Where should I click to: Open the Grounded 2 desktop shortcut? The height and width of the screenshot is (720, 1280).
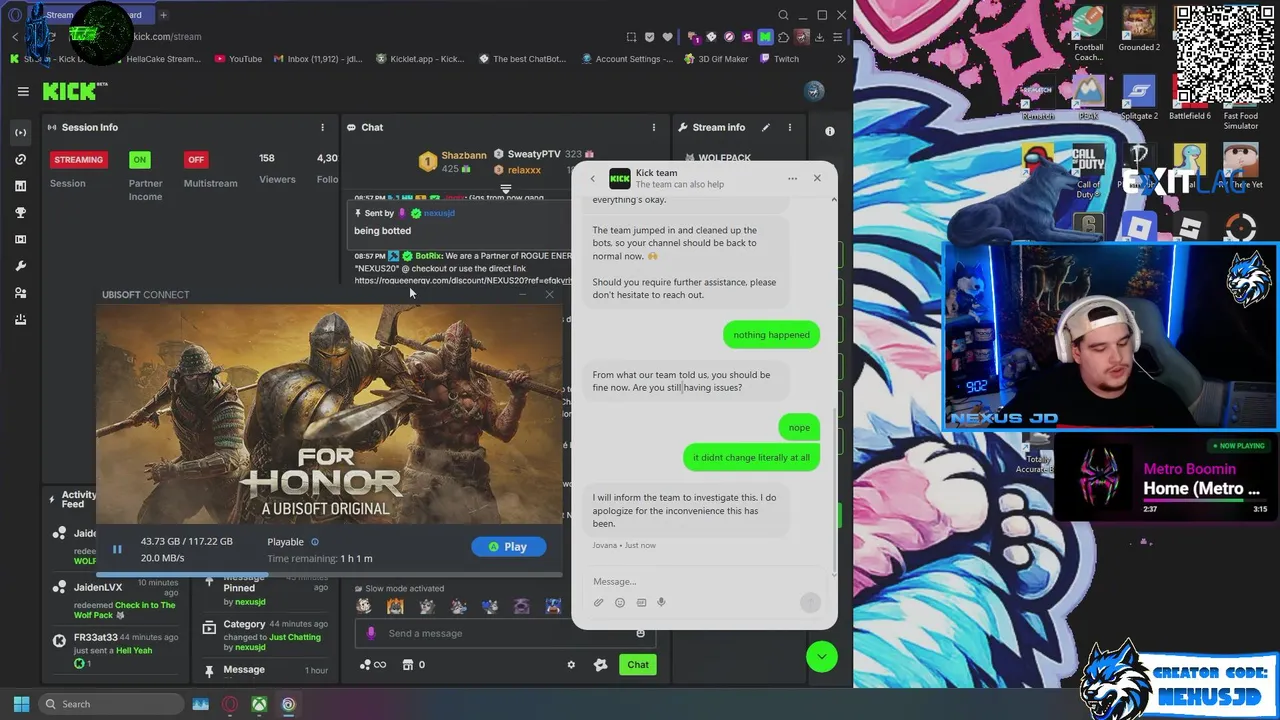[1138, 30]
